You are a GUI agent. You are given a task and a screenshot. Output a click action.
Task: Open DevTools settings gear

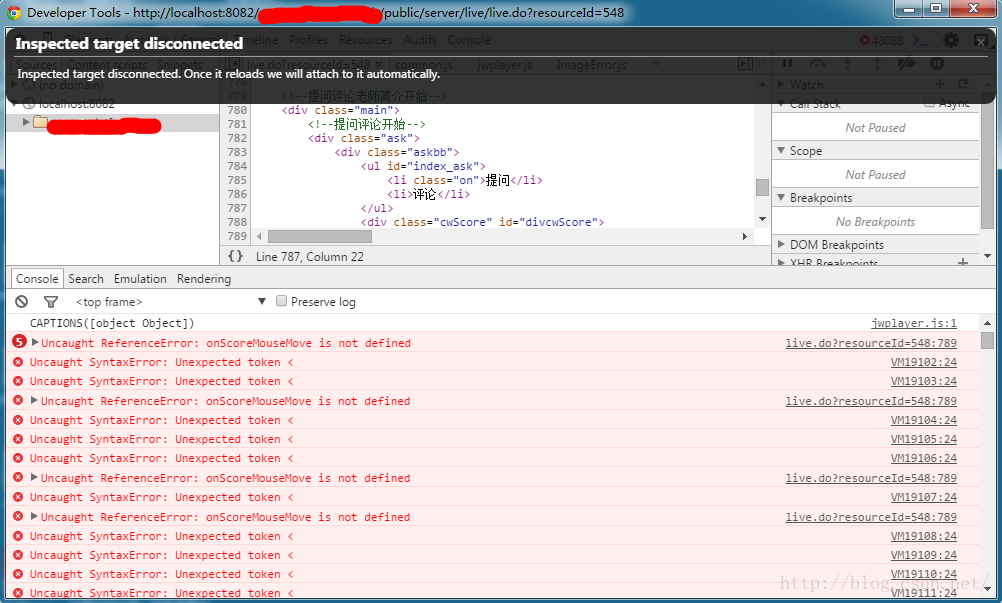click(951, 40)
